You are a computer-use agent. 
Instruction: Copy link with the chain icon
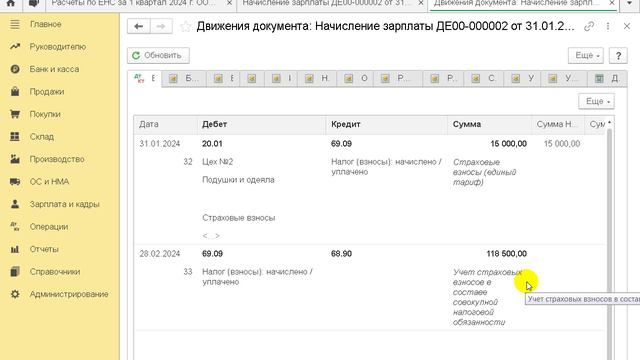(x=589, y=27)
